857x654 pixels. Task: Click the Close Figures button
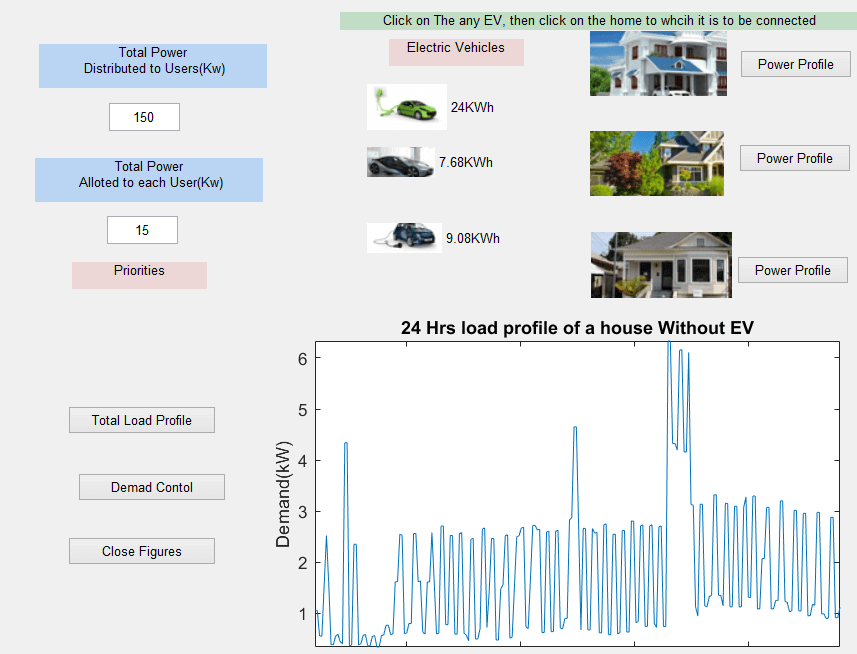click(x=141, y=550)
